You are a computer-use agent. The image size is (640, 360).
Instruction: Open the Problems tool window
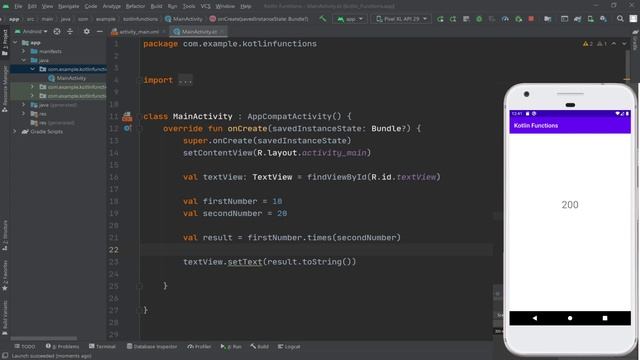62,347
